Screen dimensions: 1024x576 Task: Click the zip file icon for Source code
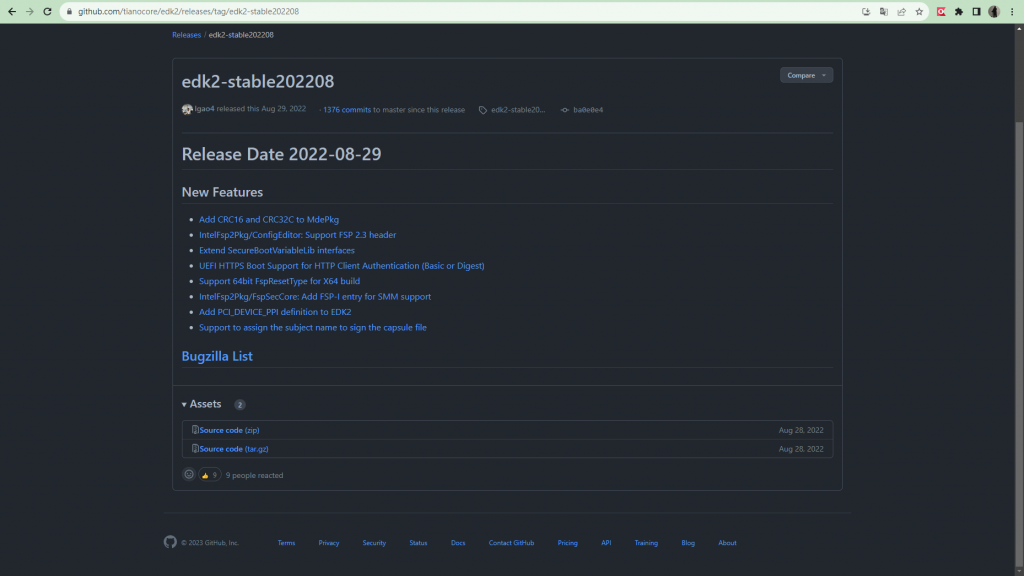[195, 430]
